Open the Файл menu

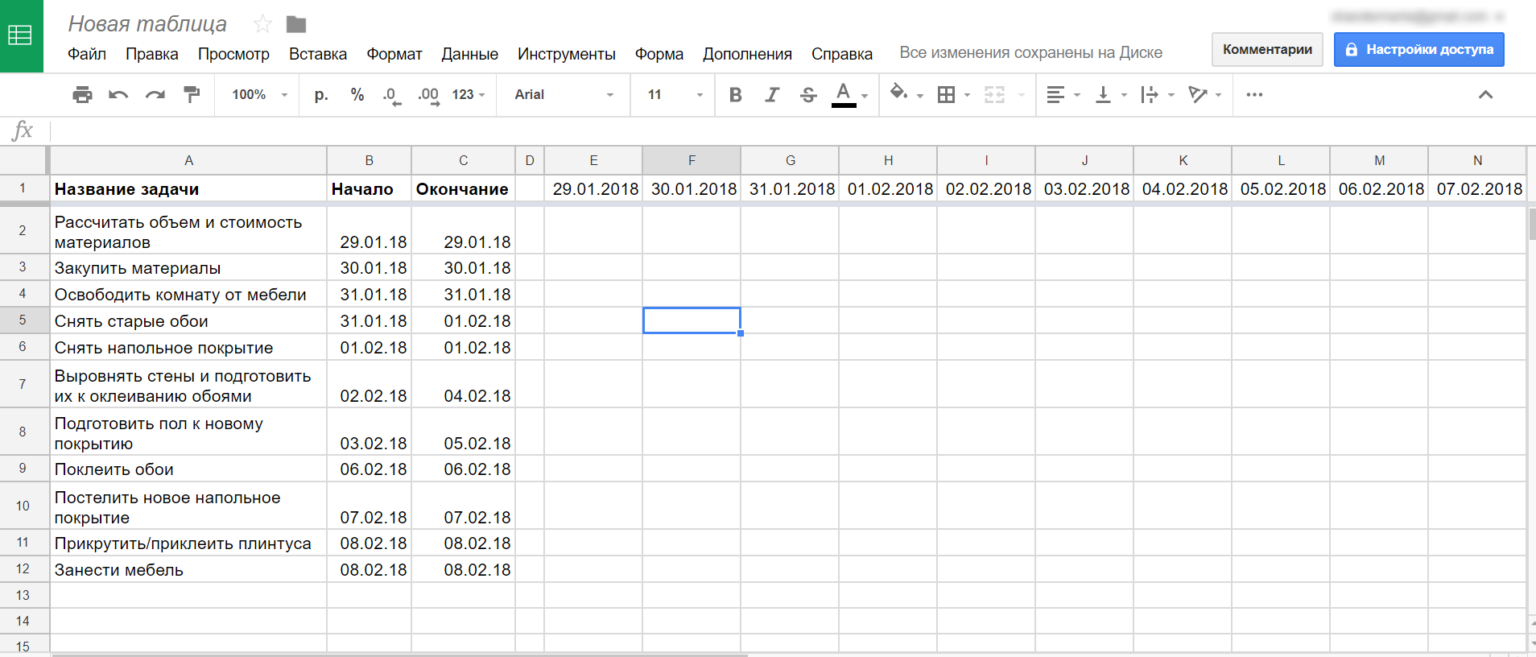[87, 54]
